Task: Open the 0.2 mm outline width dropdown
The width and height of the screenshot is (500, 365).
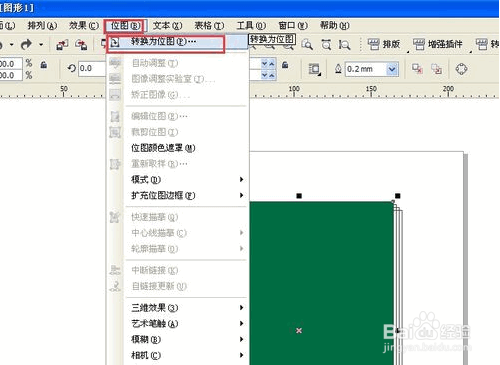Action: [x=392, y=69]
